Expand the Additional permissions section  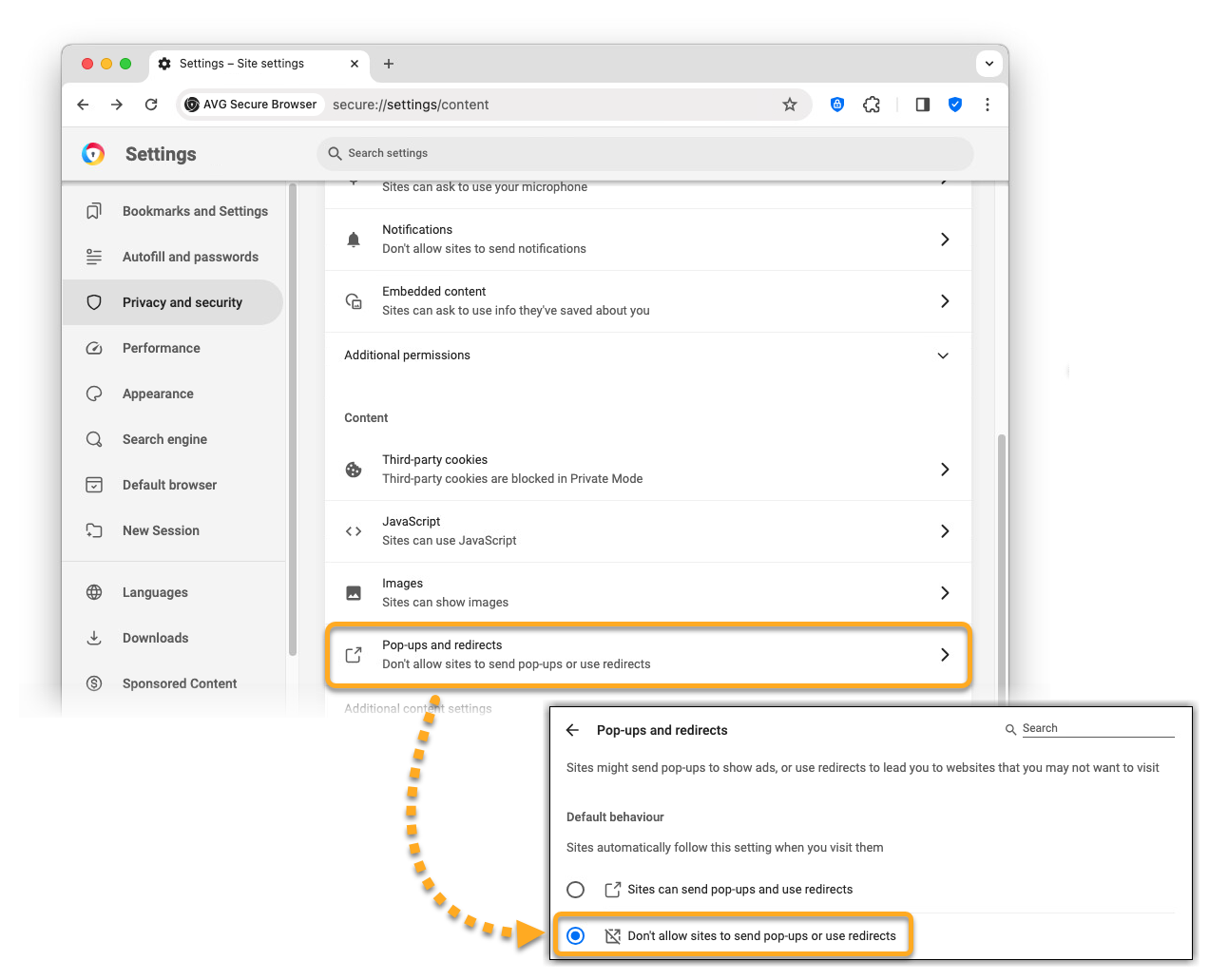click(x=942, y=355)
